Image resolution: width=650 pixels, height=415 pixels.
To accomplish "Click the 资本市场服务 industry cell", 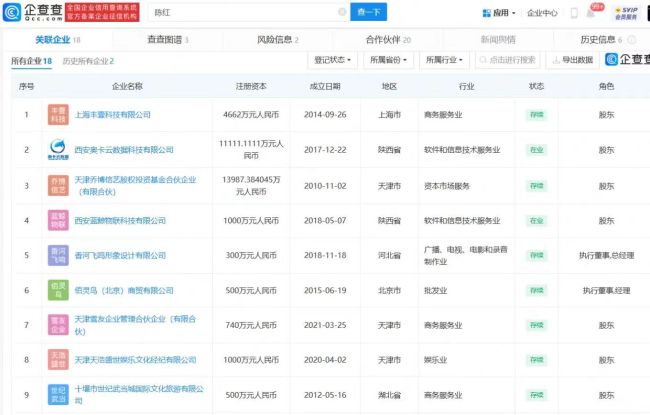I will coord(446,186).
